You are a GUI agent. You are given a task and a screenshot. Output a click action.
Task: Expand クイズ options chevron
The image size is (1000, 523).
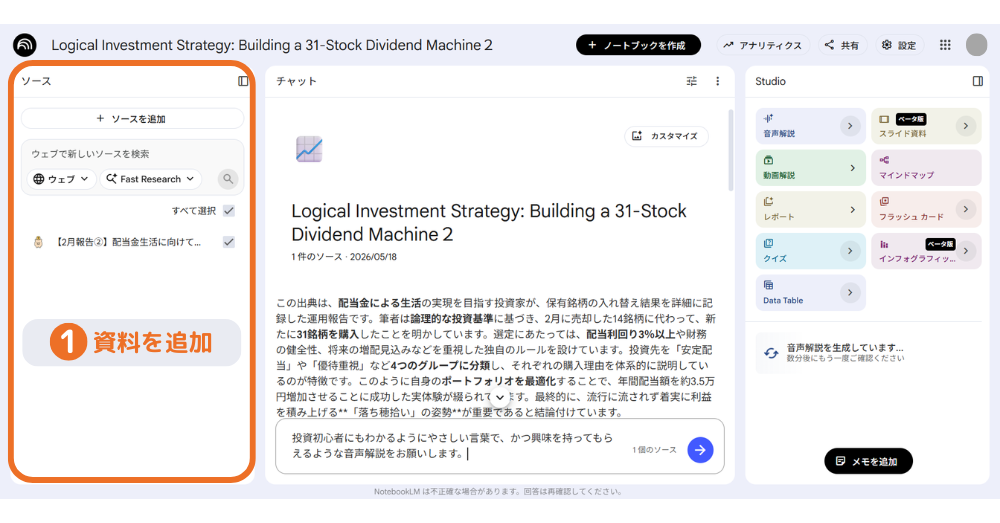click(849, 251)
